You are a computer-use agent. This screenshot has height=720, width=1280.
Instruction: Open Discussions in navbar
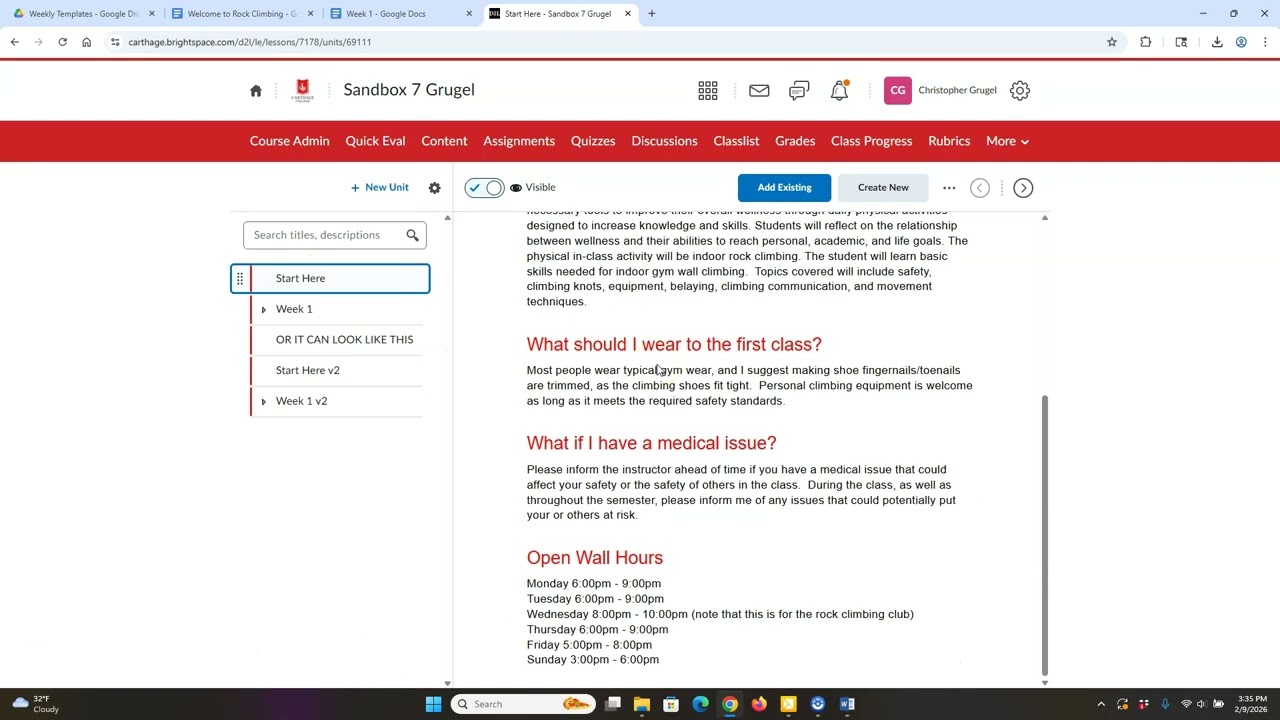point(664,141)
